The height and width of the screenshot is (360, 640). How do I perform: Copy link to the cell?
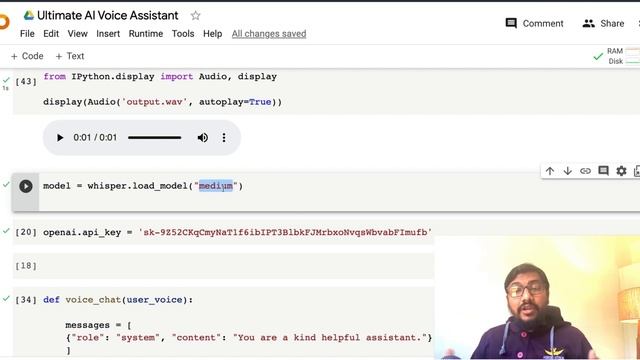585,171
